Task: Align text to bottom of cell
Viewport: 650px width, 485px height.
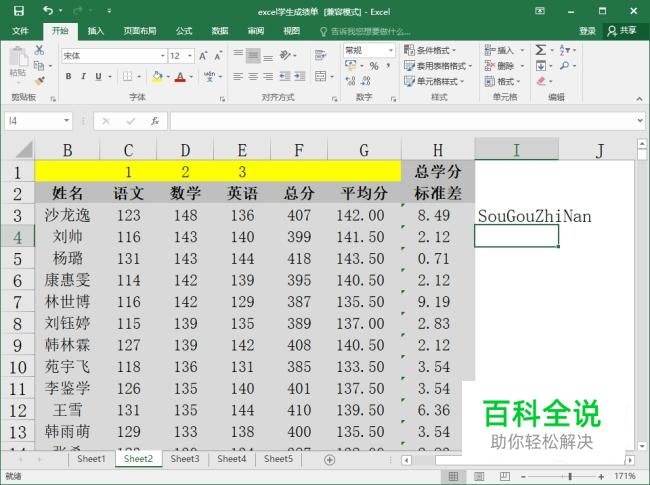Action: pyautogui.click(x=268, y=56)
